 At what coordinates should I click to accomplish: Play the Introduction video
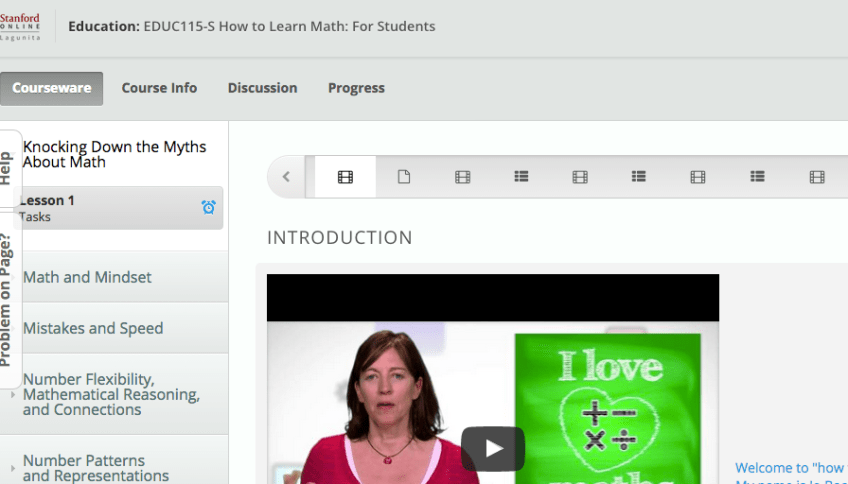[492, 448]
